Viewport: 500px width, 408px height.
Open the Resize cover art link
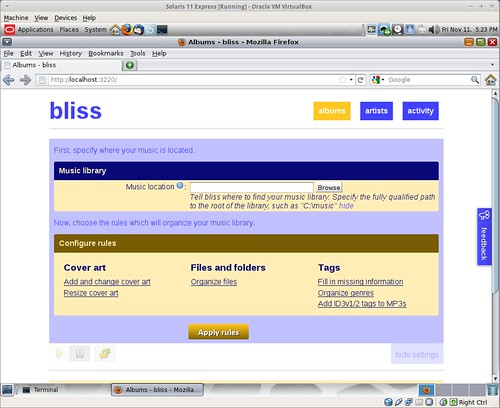pos(91,293)
